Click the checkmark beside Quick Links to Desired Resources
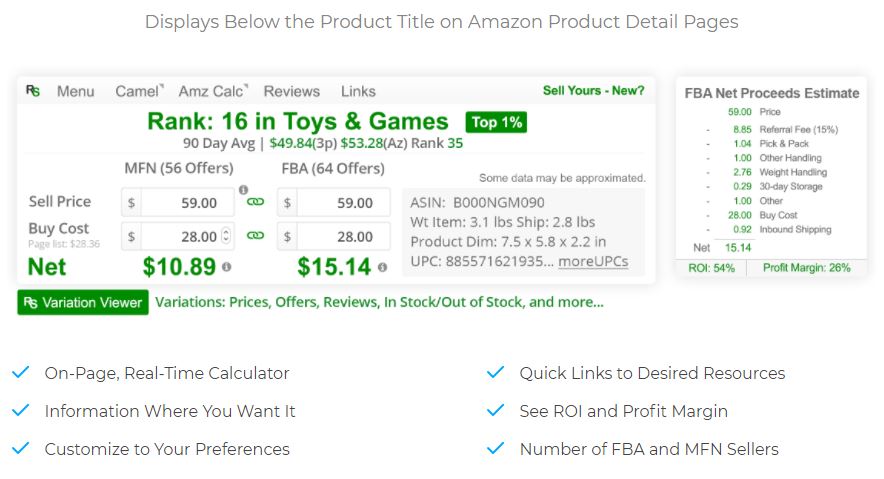The height and width of the screenshot is (479, 884). (496, 372)
